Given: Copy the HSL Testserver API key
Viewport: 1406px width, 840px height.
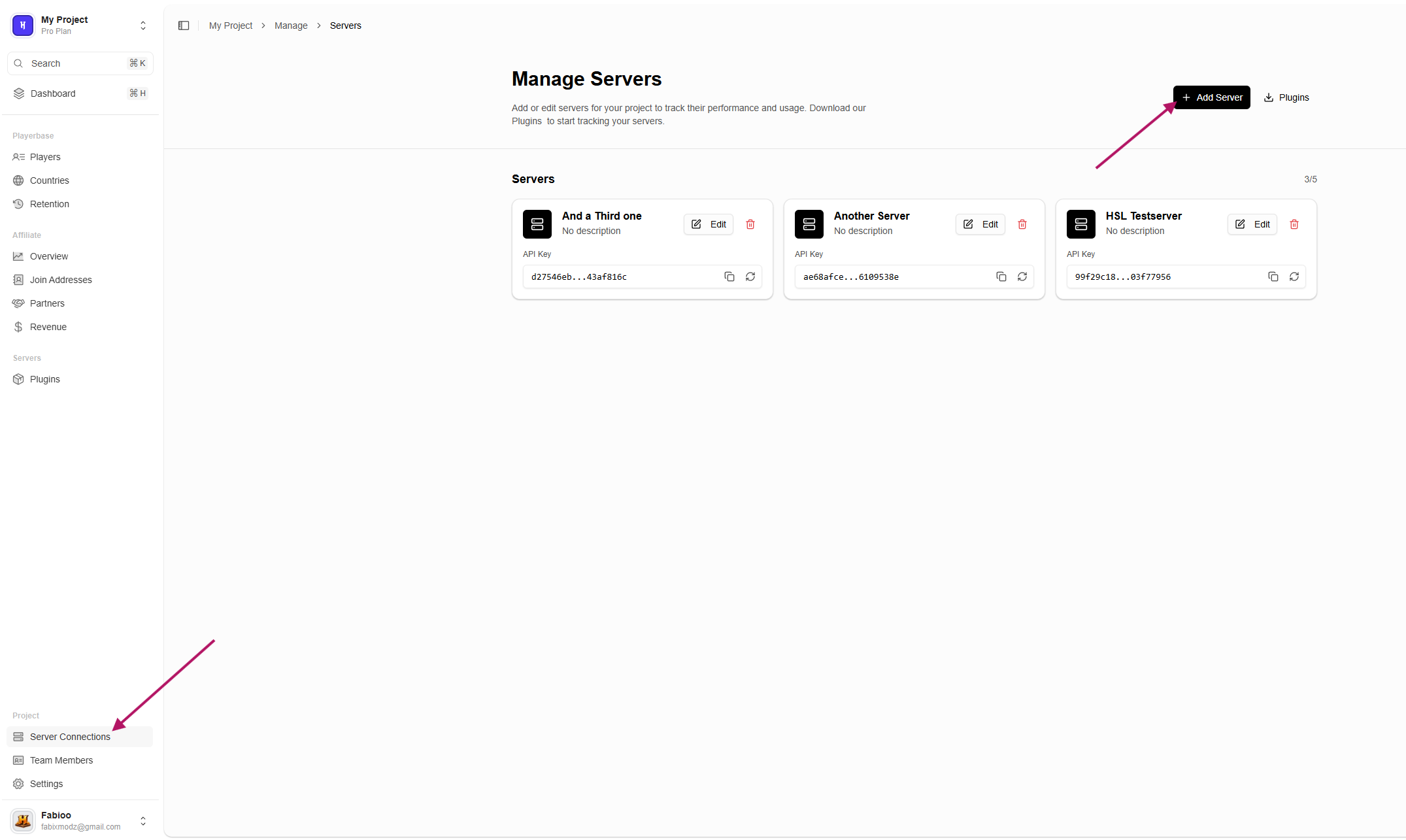Looking at the screenshot, I should pos(1273,277).
